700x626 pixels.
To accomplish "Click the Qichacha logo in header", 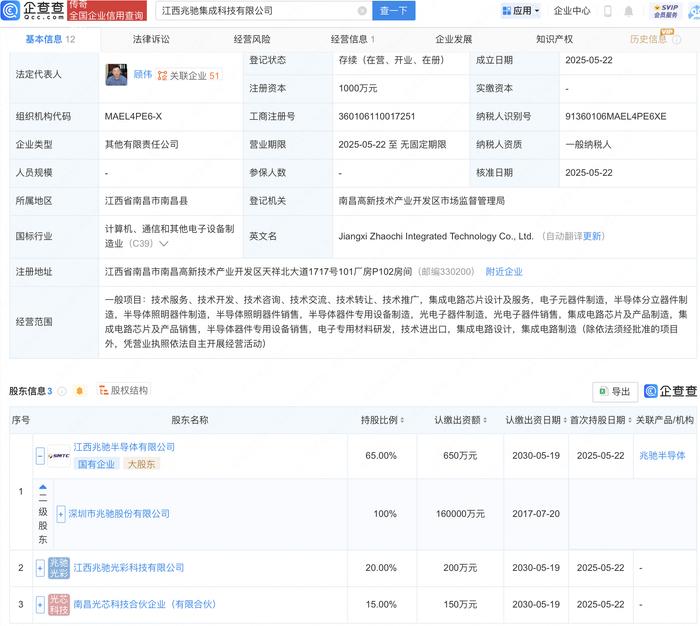I will (33, 10).
